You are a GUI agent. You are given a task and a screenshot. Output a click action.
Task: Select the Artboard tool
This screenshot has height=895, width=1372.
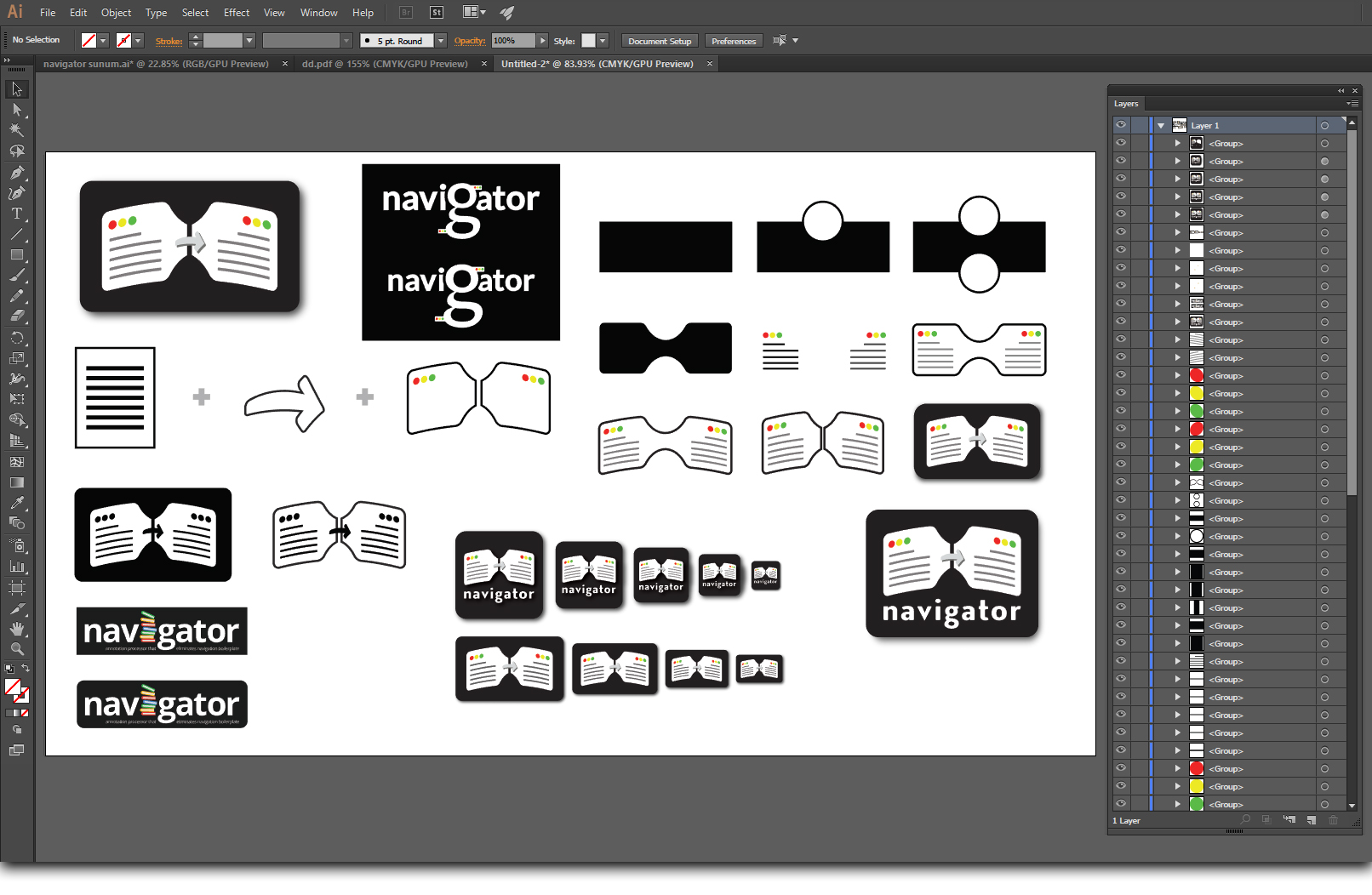click(x=17, y=587)
